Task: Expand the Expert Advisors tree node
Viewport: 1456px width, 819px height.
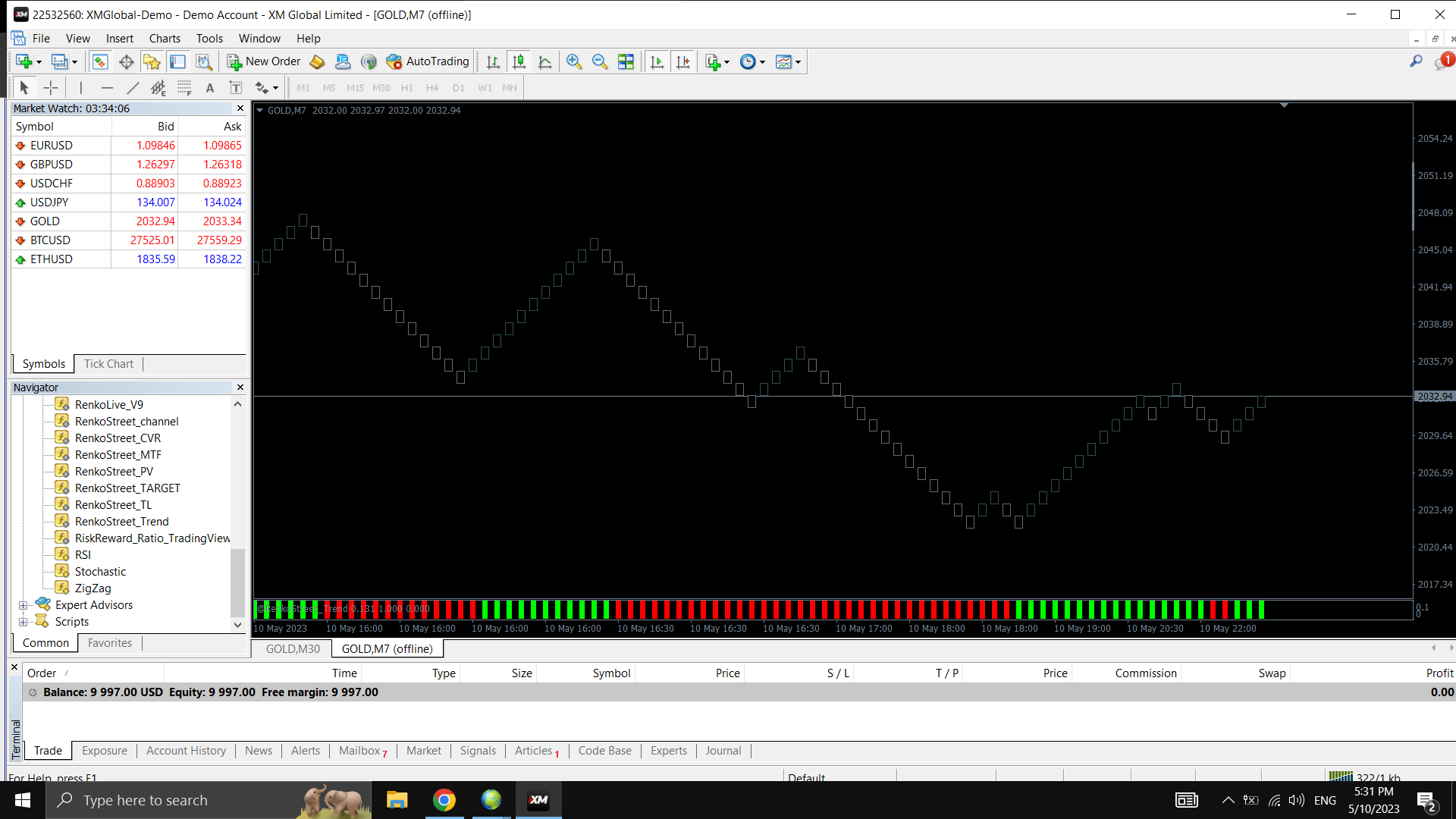Action: (x=24, y=605)
